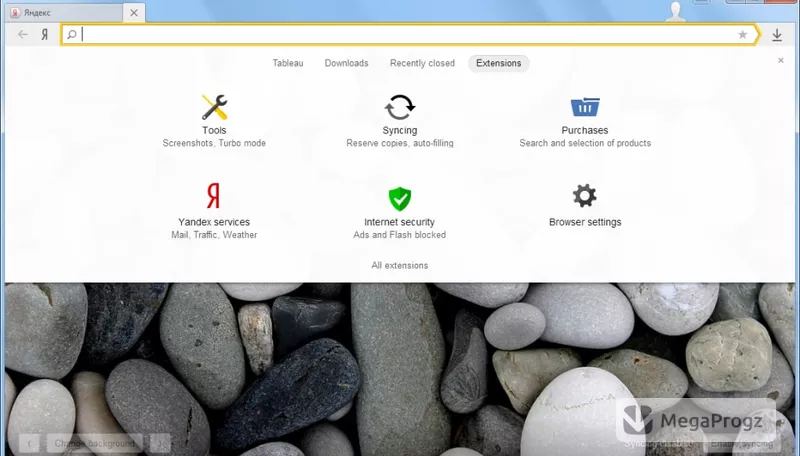
Task: Switch to previous background with left arrow
Action: tap(29, 444)
